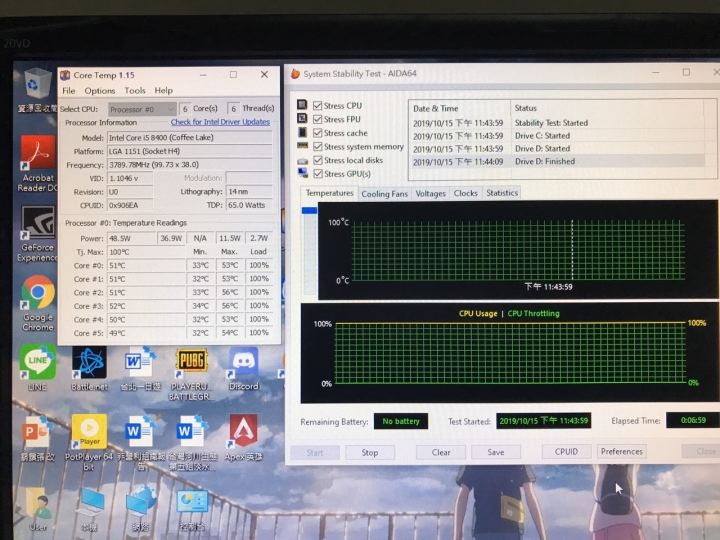
Task: Open the User folder desktop icon
Action: tap(39, 509)
